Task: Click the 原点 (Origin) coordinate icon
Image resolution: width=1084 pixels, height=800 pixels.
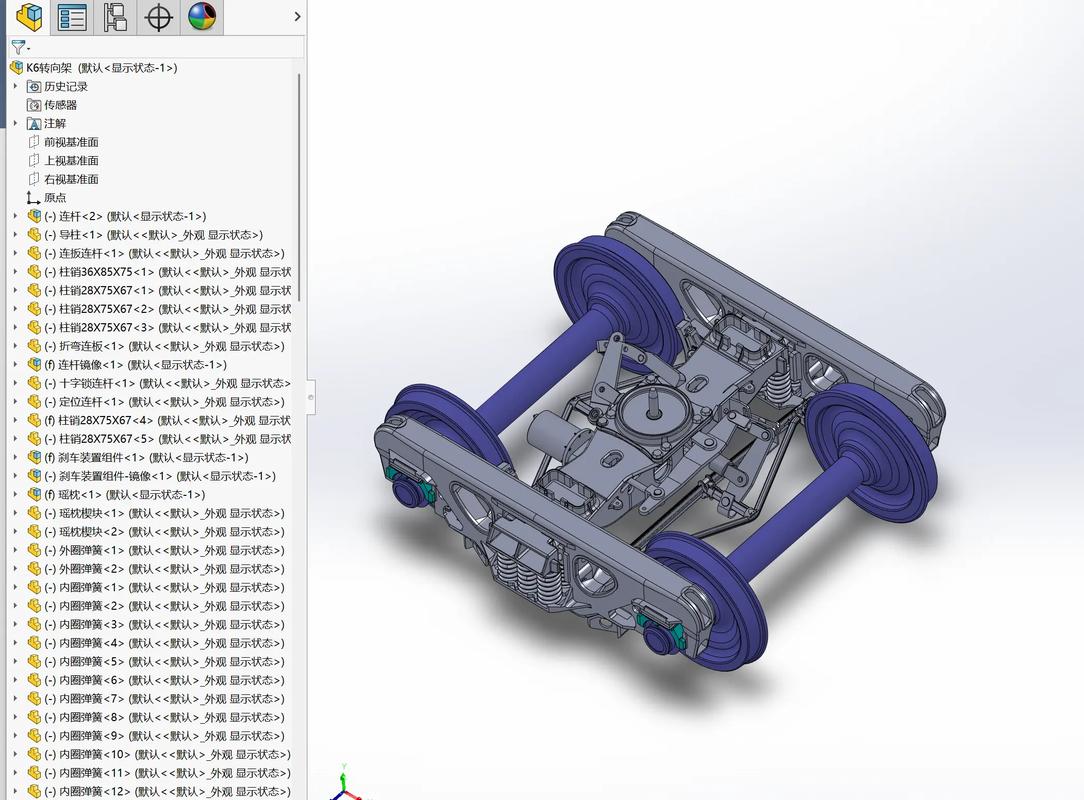Action: (33, 198)
